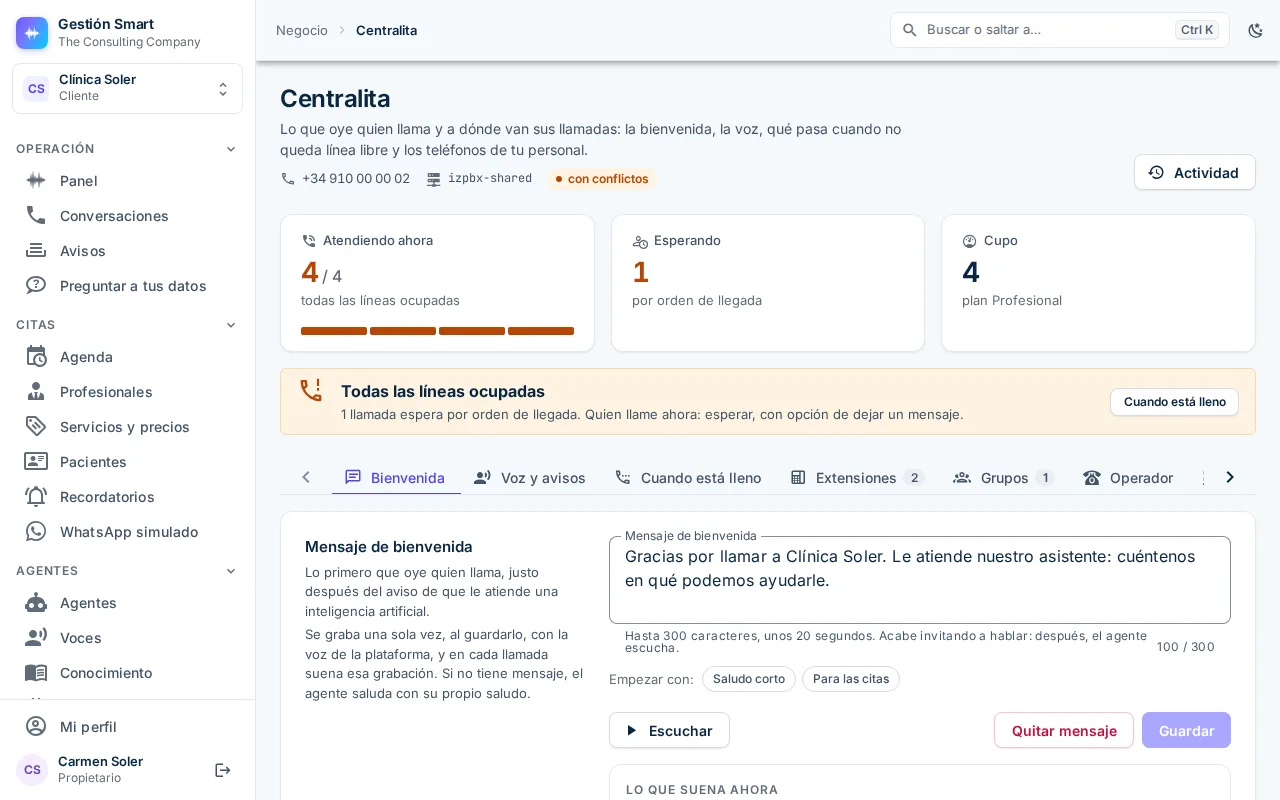This screenshot has width=1280, height=800.
Task: Click the phone icon next to +34 910 00 00 02
Action: click(288, 179)
